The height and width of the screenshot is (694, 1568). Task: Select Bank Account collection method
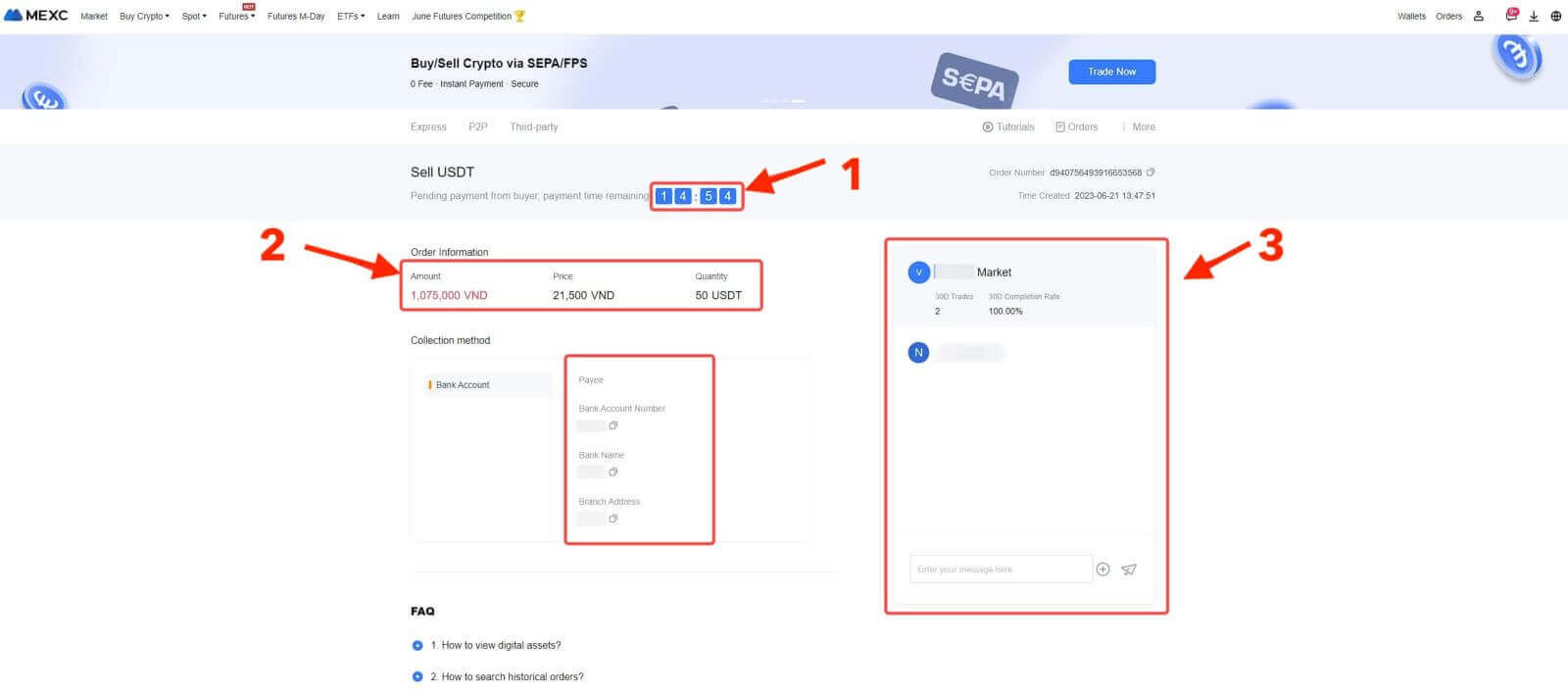487,385
